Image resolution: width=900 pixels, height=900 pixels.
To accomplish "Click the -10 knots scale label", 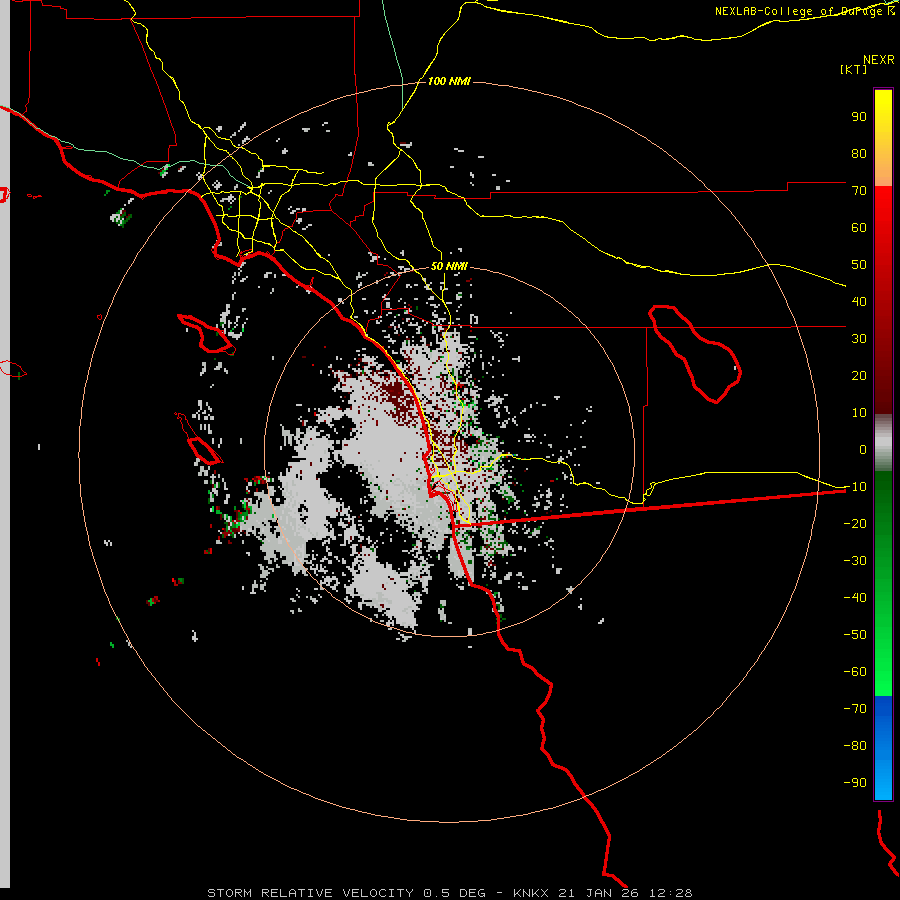I will (855, 487).
